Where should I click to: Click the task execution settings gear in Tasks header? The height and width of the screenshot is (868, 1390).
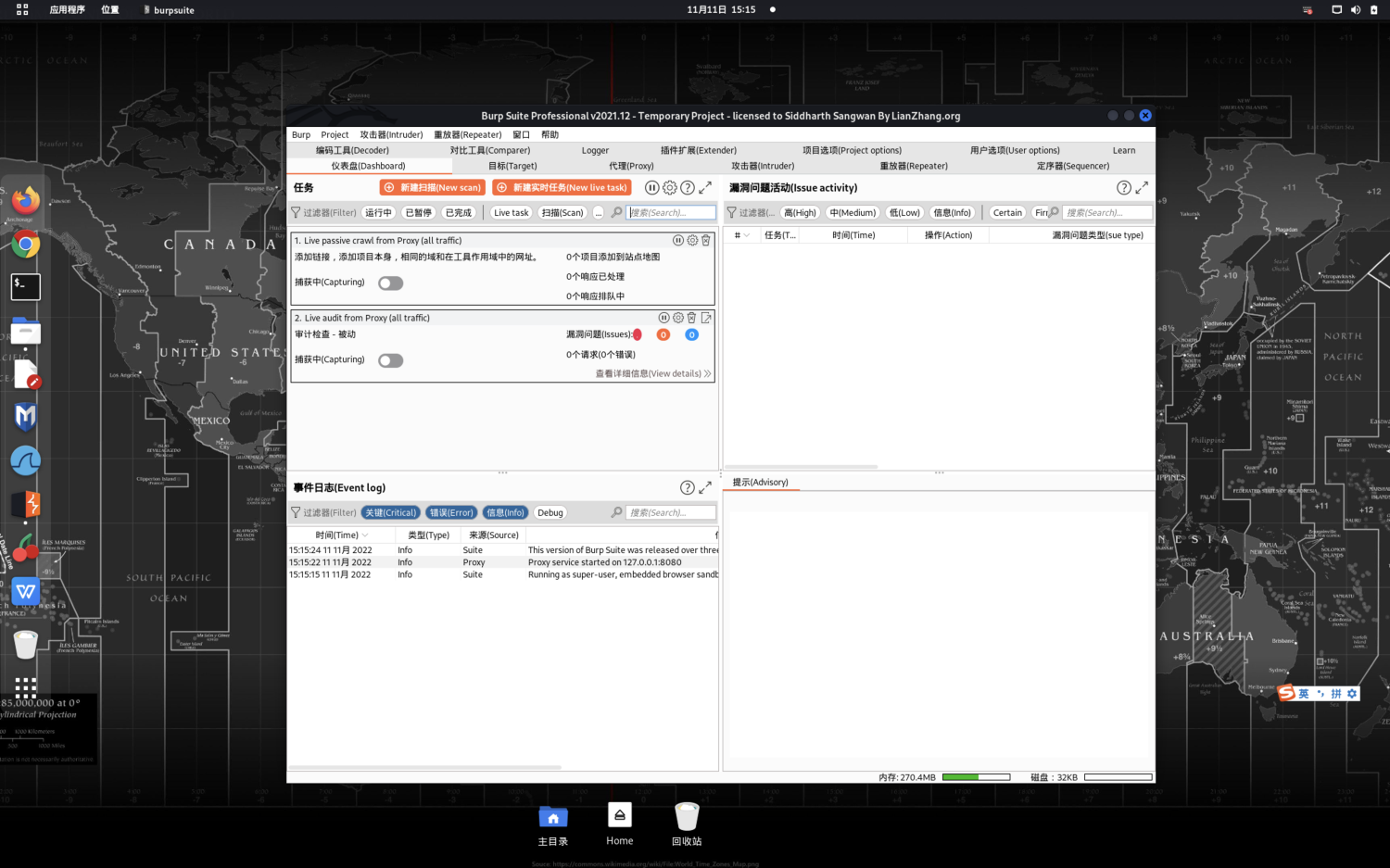(670, 188)
